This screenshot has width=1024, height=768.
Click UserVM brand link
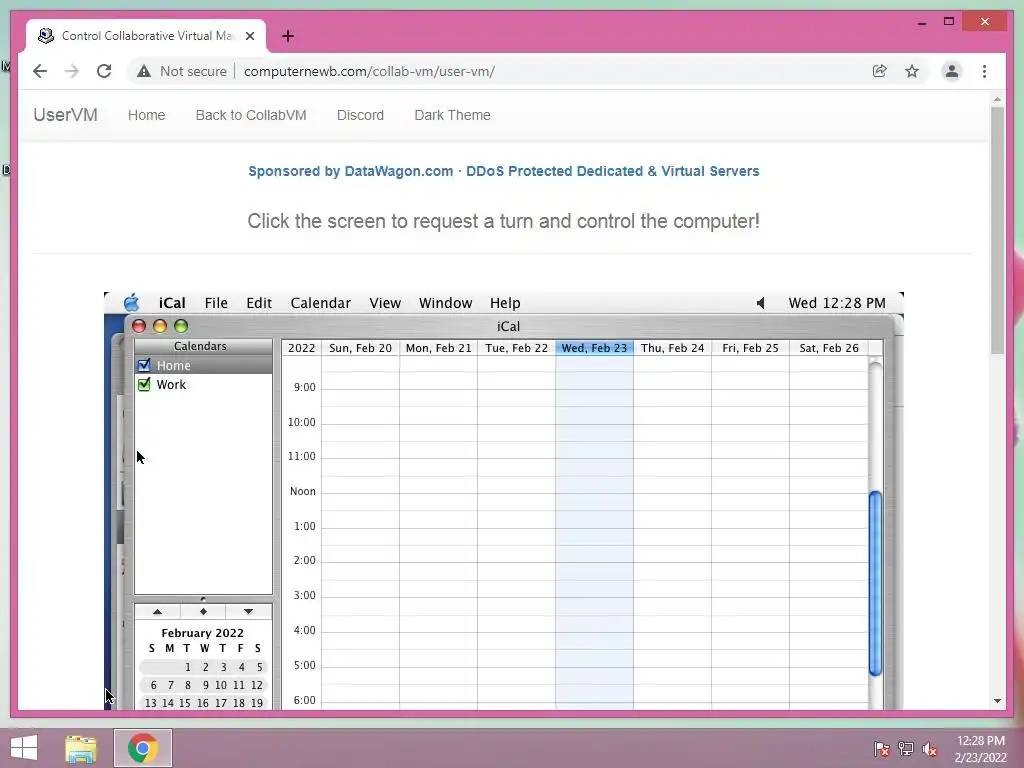65,115
